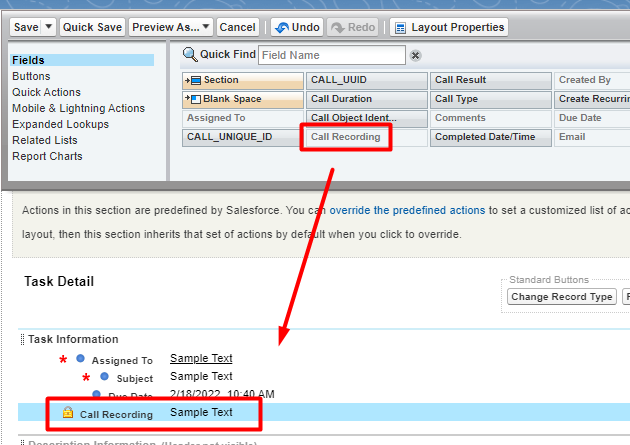Select the Created By palette field
Viewport: 630px width, 445px height.
(592, 80)
